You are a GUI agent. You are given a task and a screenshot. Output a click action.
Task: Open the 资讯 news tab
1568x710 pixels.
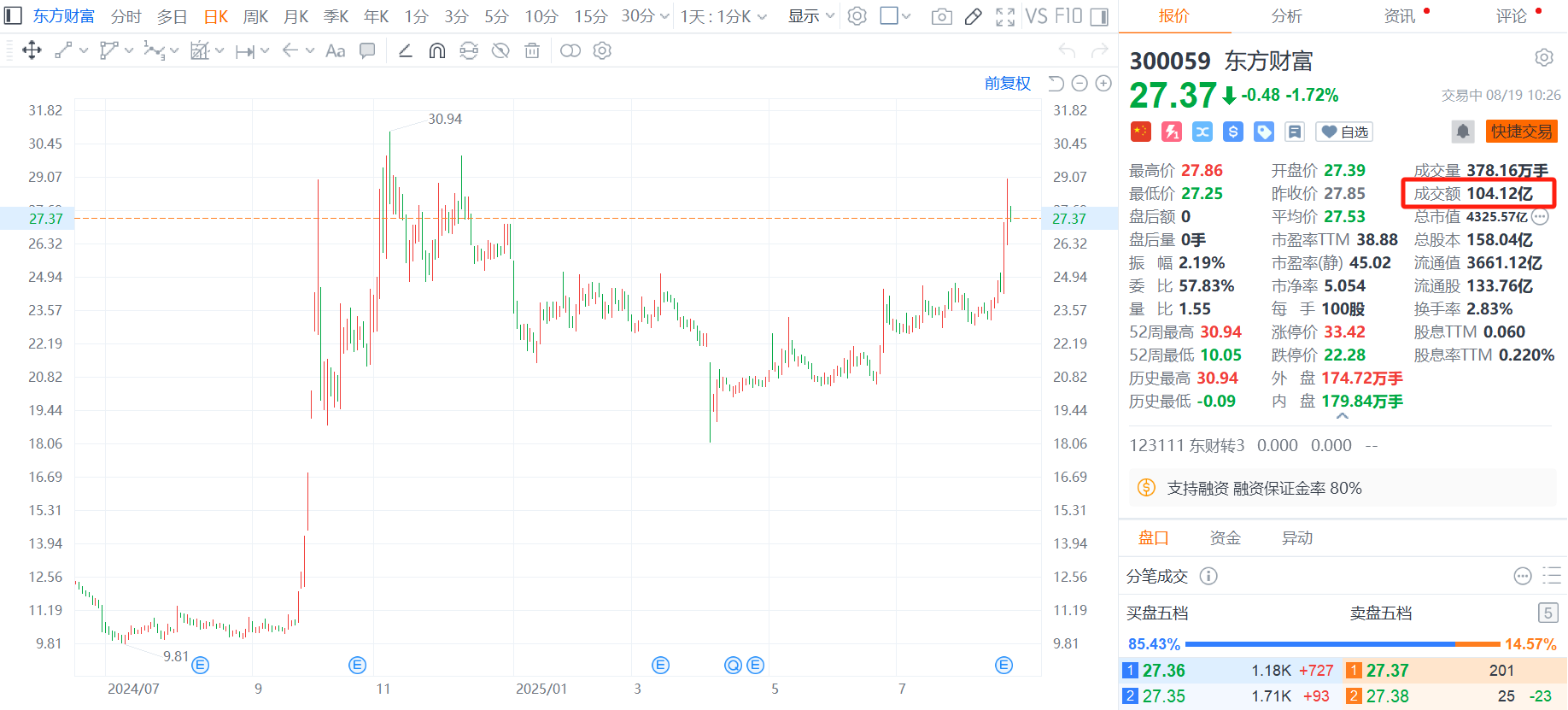pos(1400,16)
